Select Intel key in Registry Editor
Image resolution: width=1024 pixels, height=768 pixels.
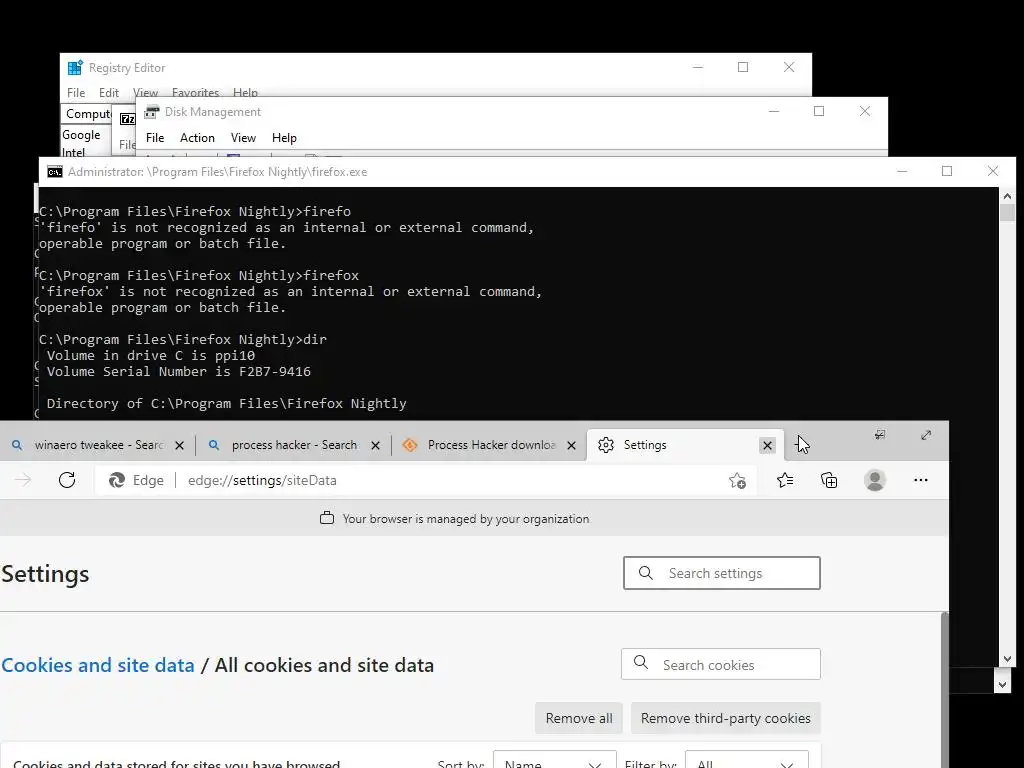pos(73,152)
